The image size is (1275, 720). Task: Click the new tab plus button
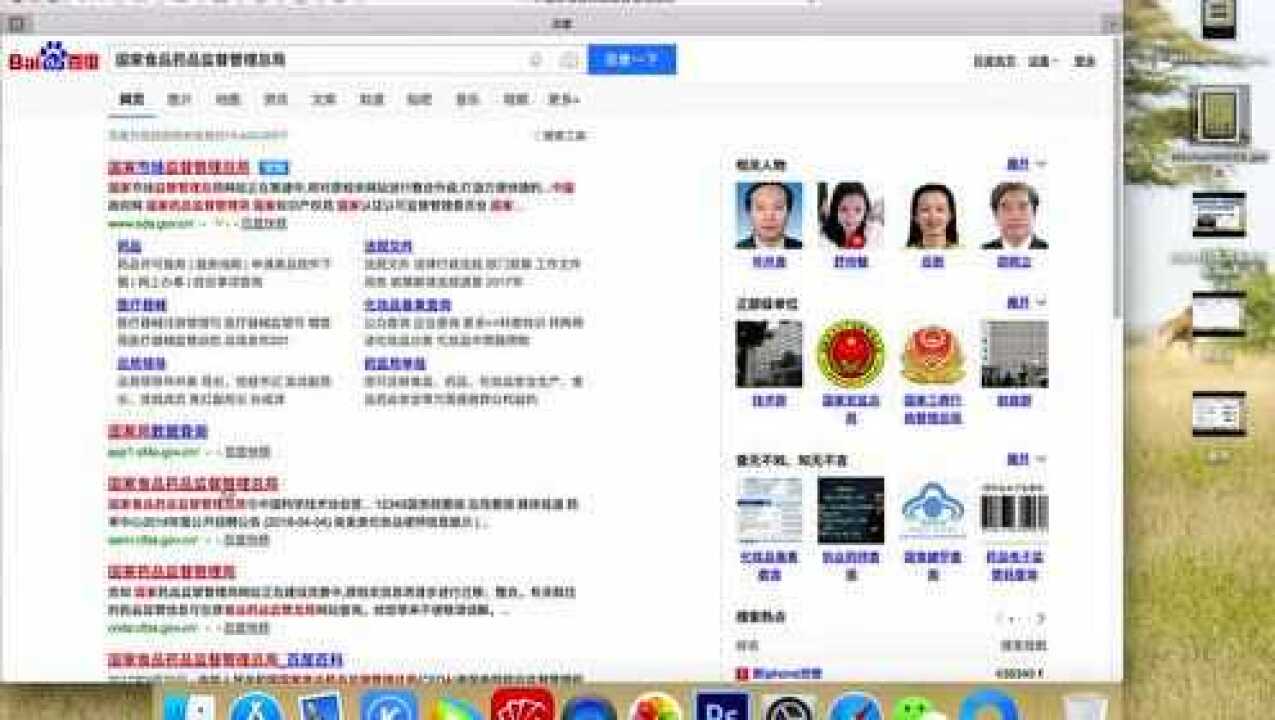point(1110,24)
